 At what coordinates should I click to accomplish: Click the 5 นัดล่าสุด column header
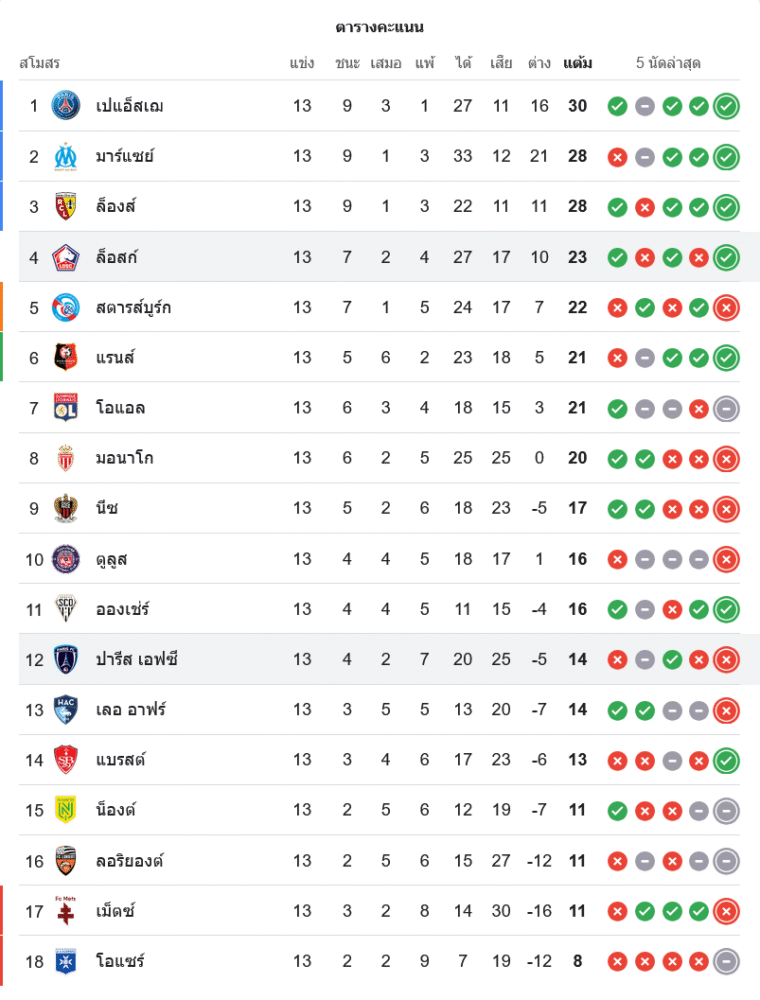point(668,63)
